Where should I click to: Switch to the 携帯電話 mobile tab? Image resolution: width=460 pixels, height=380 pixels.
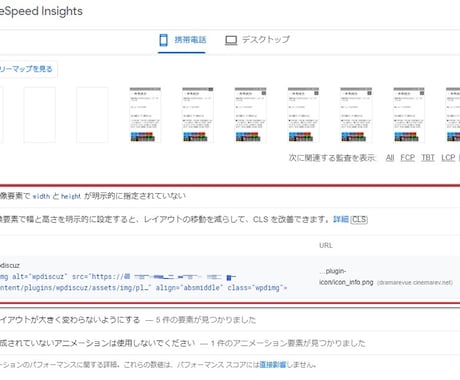coord(182,40)
